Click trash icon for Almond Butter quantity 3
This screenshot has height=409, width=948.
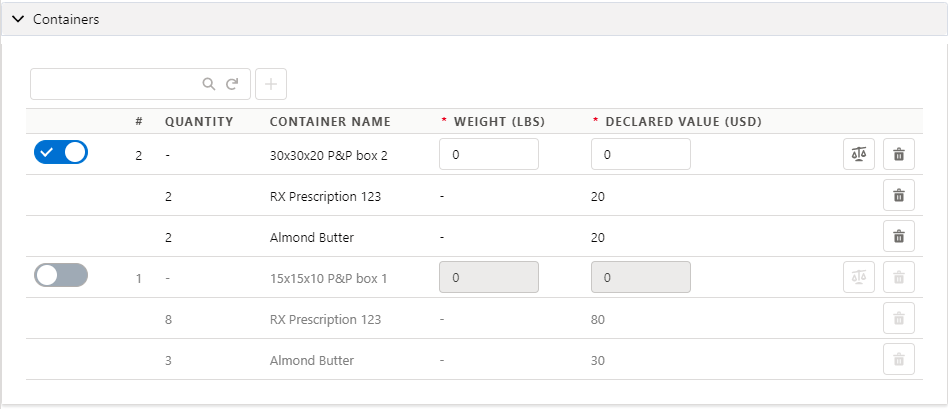[x=899, y=360]
